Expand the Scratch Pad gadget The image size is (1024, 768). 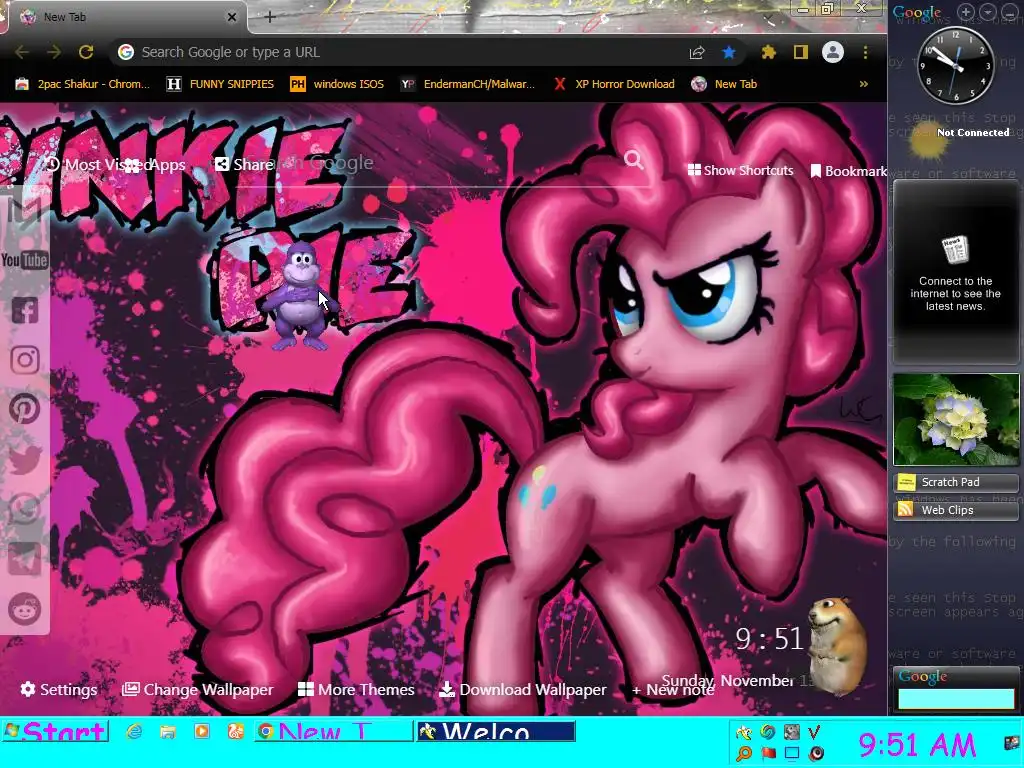click(x=955, y=482)
